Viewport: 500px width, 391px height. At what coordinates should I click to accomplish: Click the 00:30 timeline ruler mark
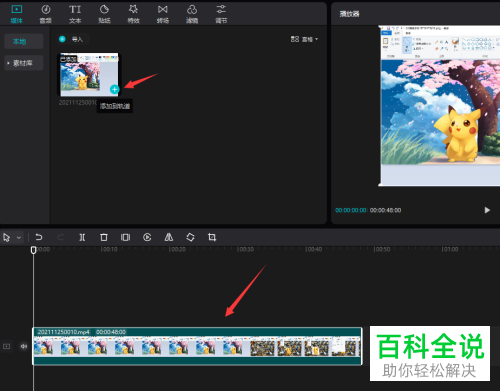[246, 249]
